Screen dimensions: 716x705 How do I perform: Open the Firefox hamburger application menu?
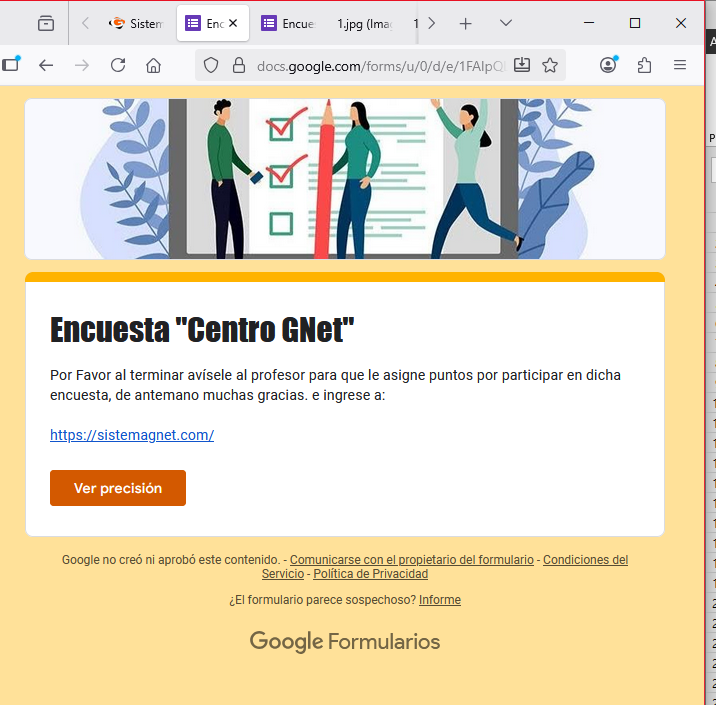(x=680, y=65)
